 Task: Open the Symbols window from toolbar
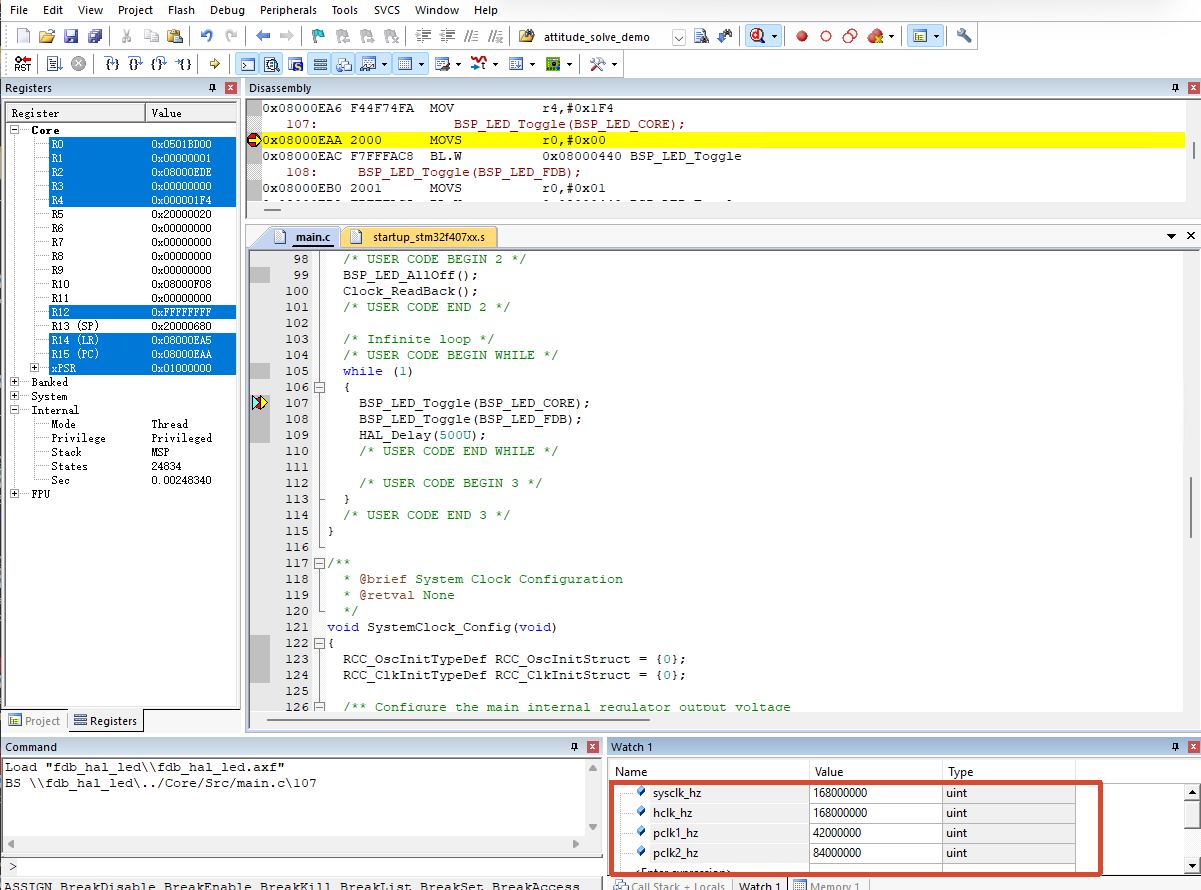pyautogui.click(x=296, y=64)
